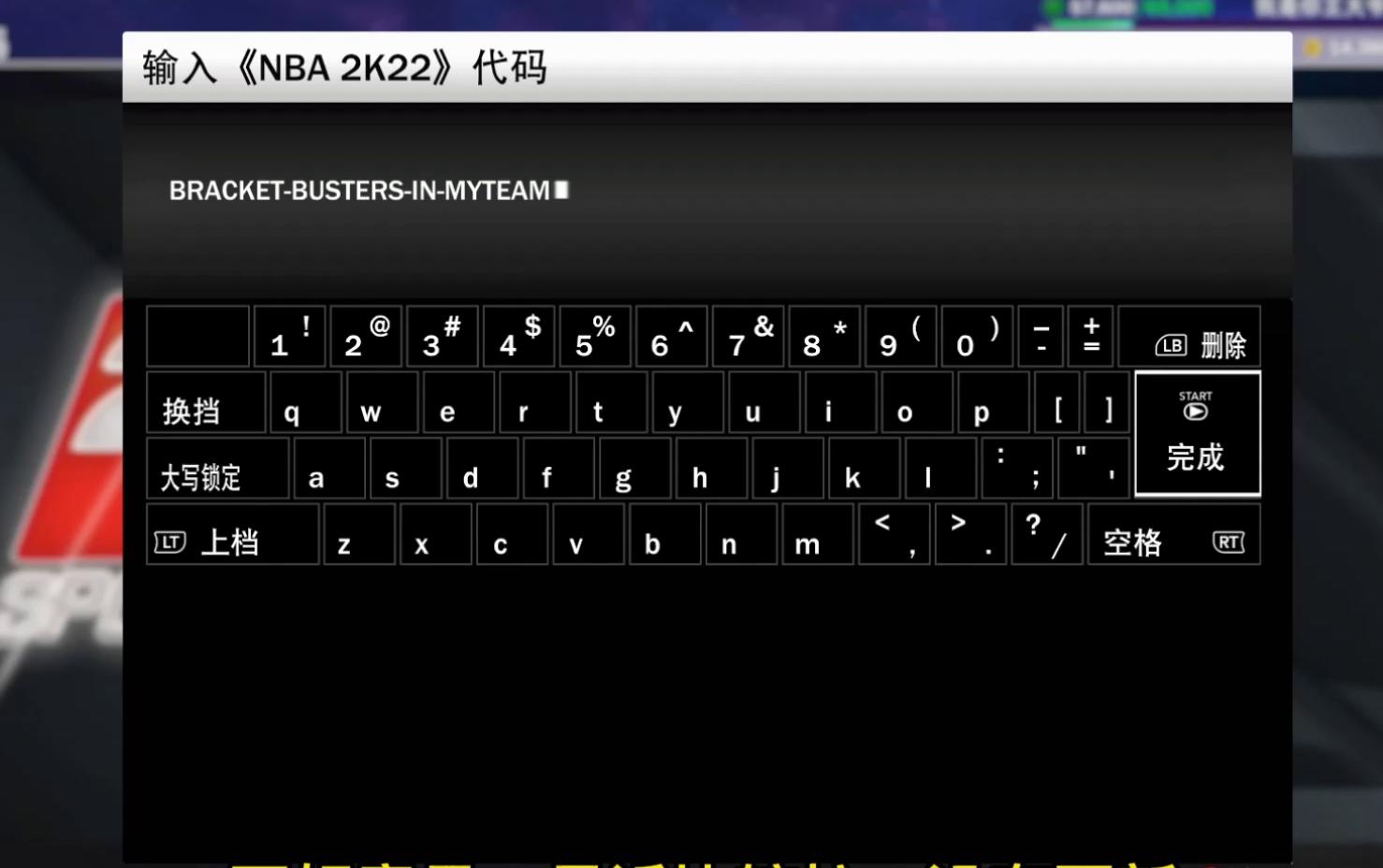Viewport: 1383px width, 868px height.
Task: Choose the letter k key
Action: [x=865, y=469]
